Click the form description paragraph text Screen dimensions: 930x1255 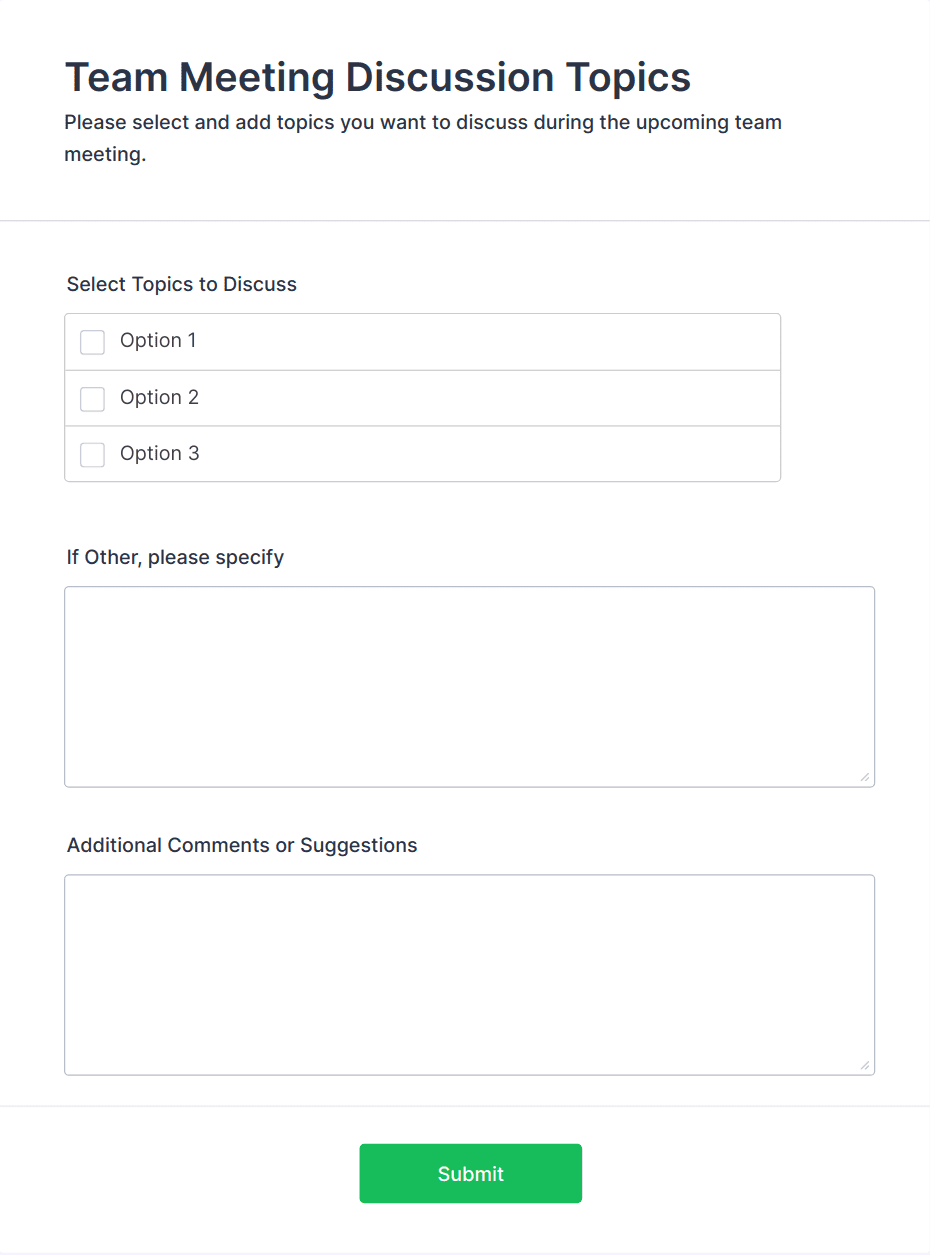423,139
